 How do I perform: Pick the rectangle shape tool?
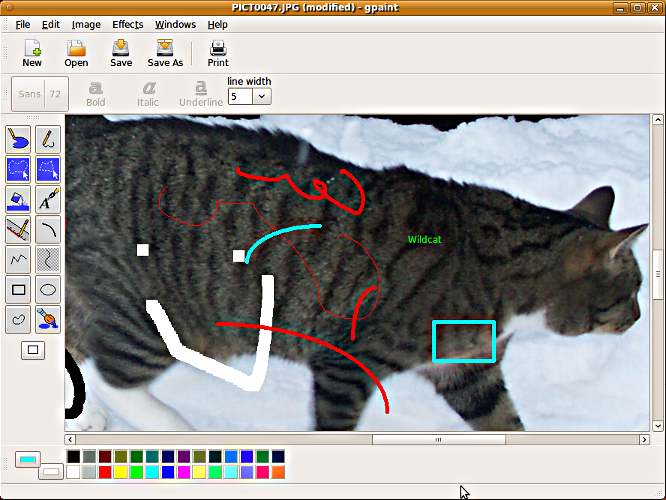click(x=18, y=290)
